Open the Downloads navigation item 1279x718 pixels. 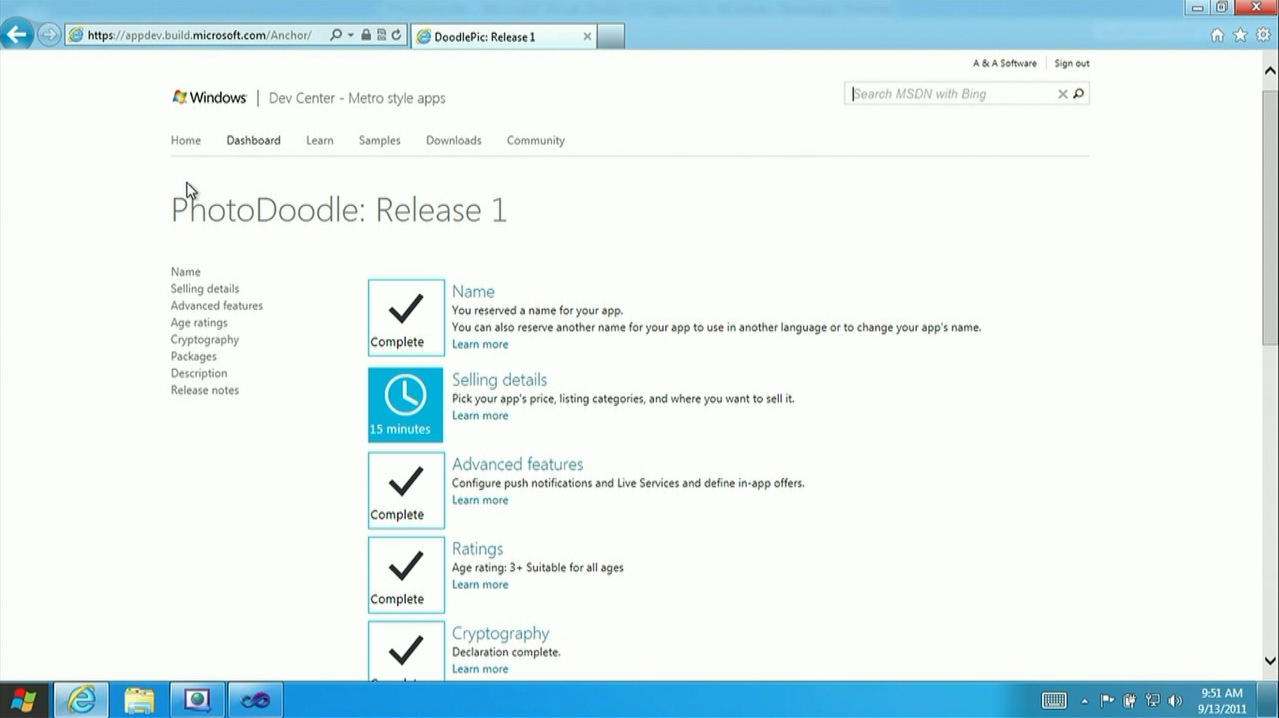(454, 140)
